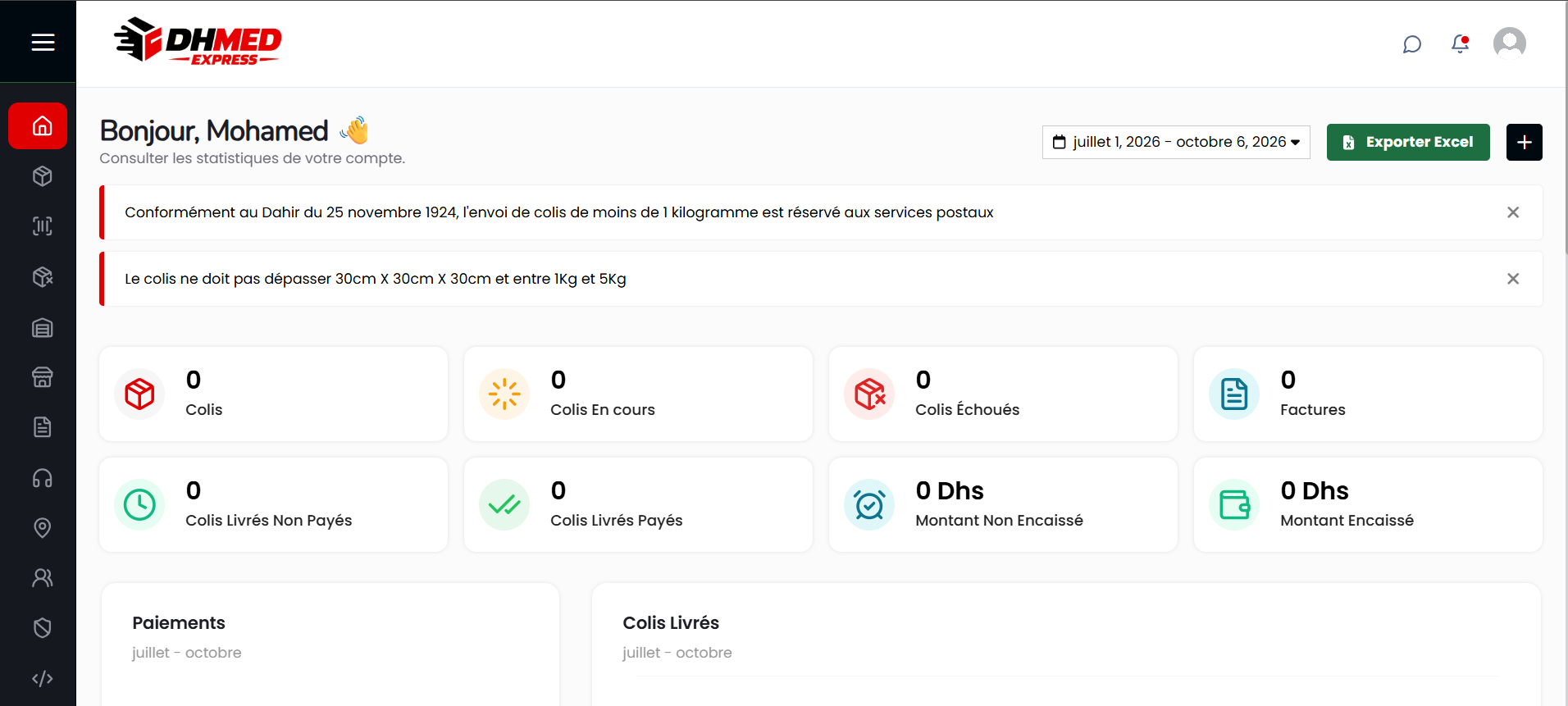Screen dimensions: 1568x706
Task: Open the Colis En cours card
Action: tap(639, 394)
